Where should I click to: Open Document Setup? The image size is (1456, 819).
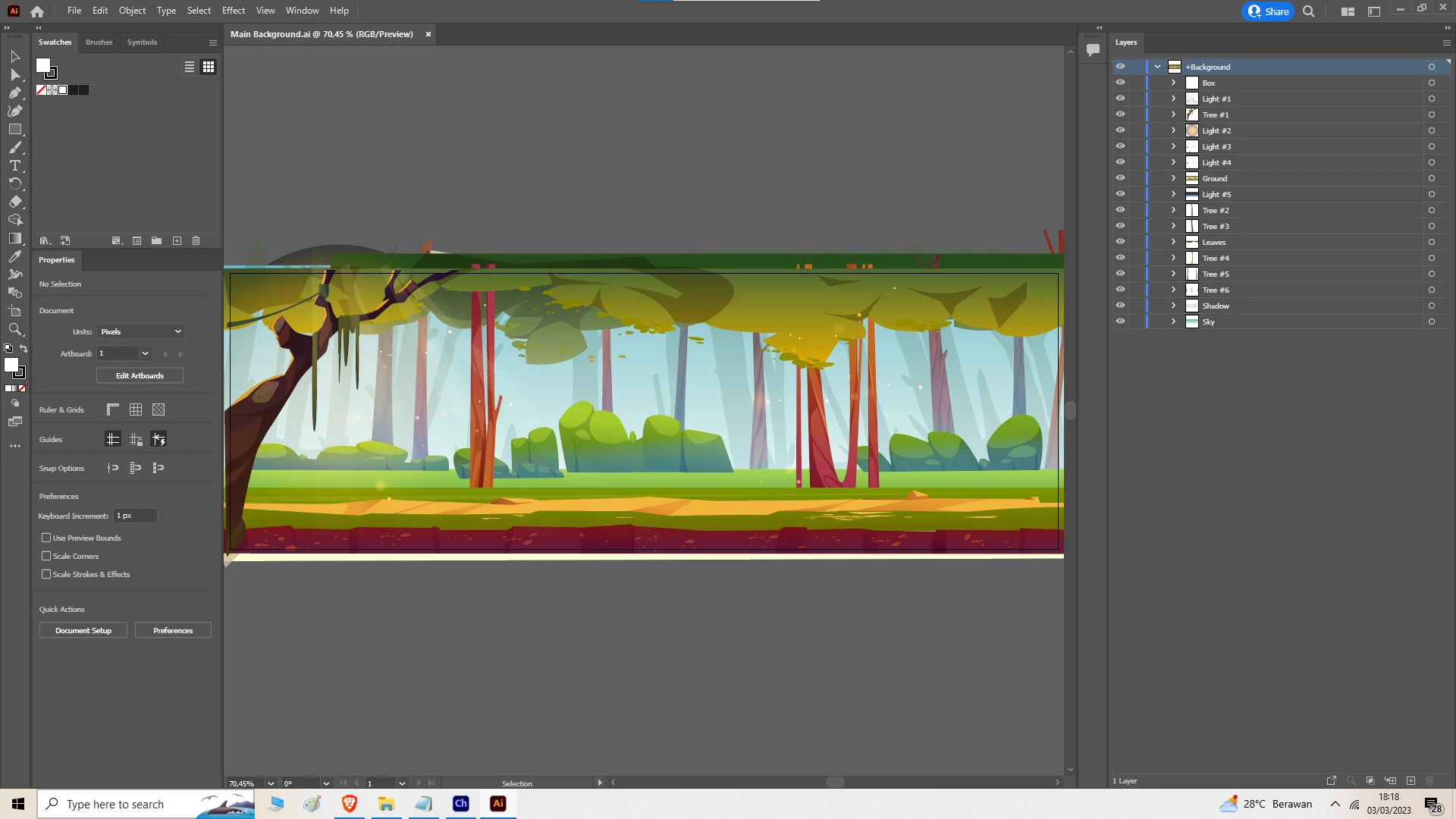[83, 630]
